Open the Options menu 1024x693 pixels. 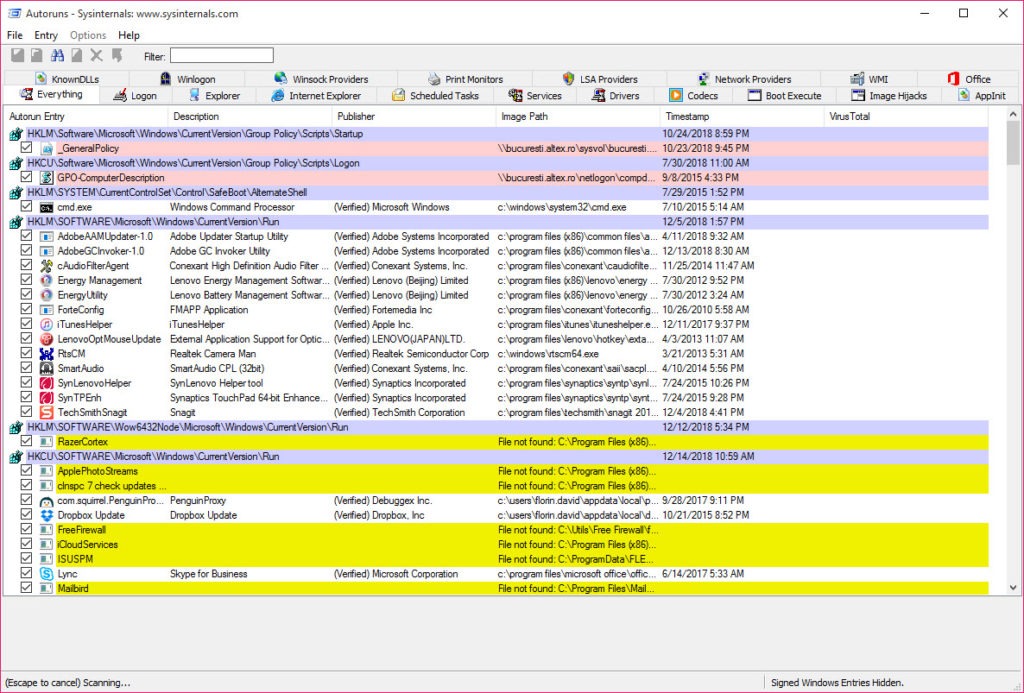pos(88,35)
